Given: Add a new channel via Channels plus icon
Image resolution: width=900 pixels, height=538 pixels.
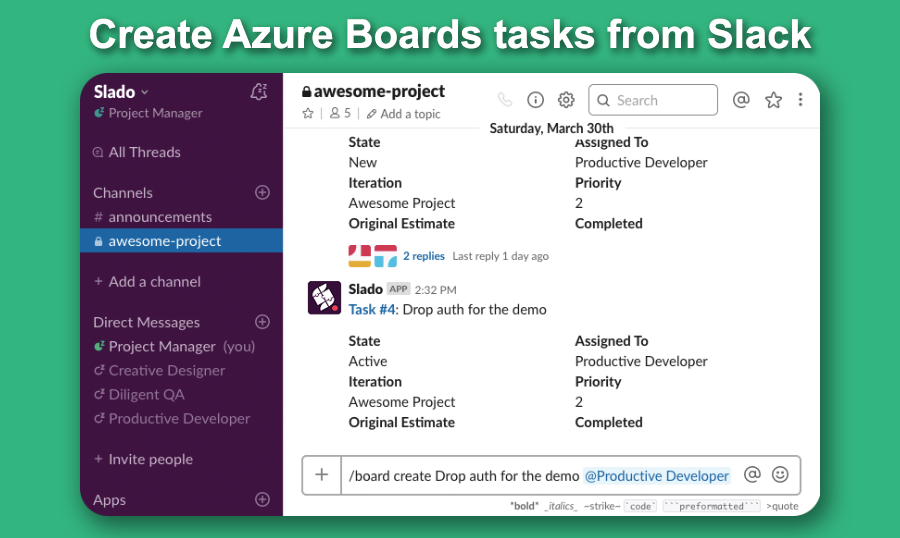Looking at the screenshot, I should [x=262, y=192].
